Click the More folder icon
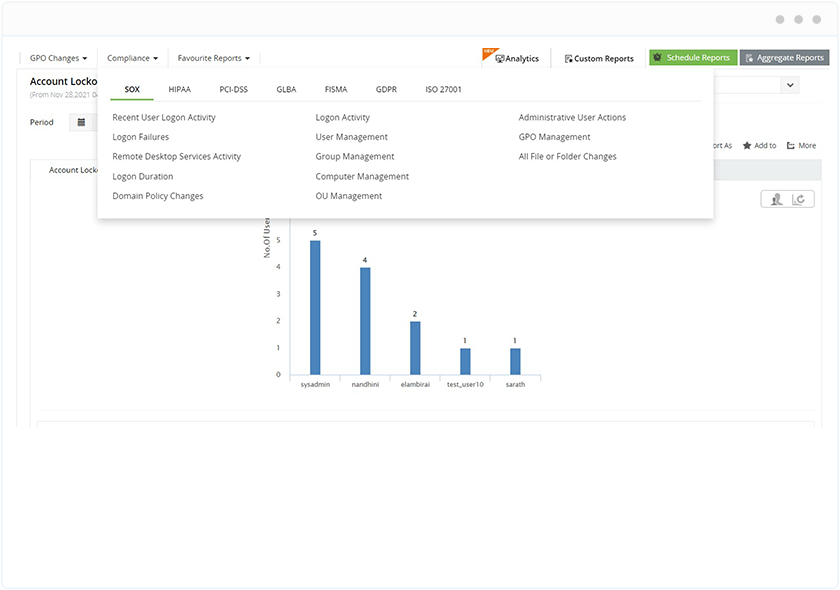The height and width of the screenshot is (590, 840). tap(791, 145)
